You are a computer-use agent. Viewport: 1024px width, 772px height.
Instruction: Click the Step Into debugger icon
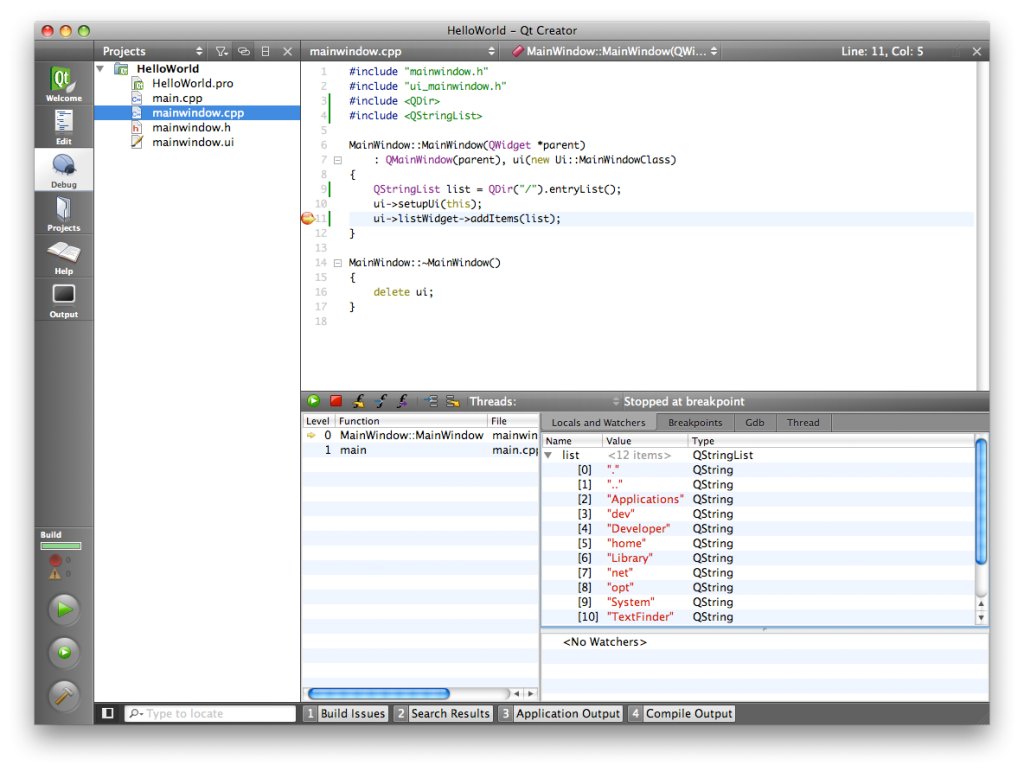(x=381, y=401)
